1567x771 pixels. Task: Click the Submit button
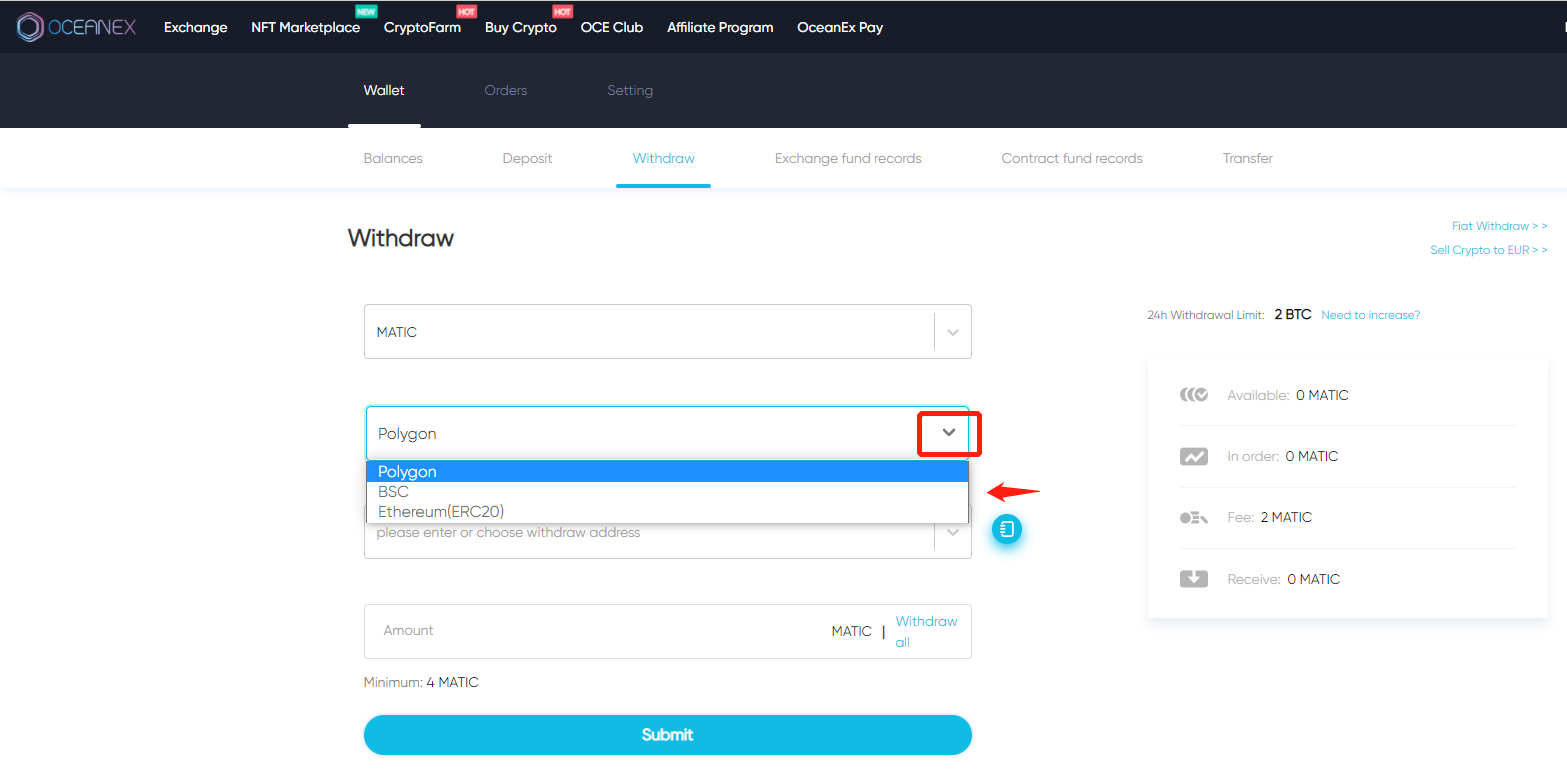pyautogui.click(x=668, y=735)
